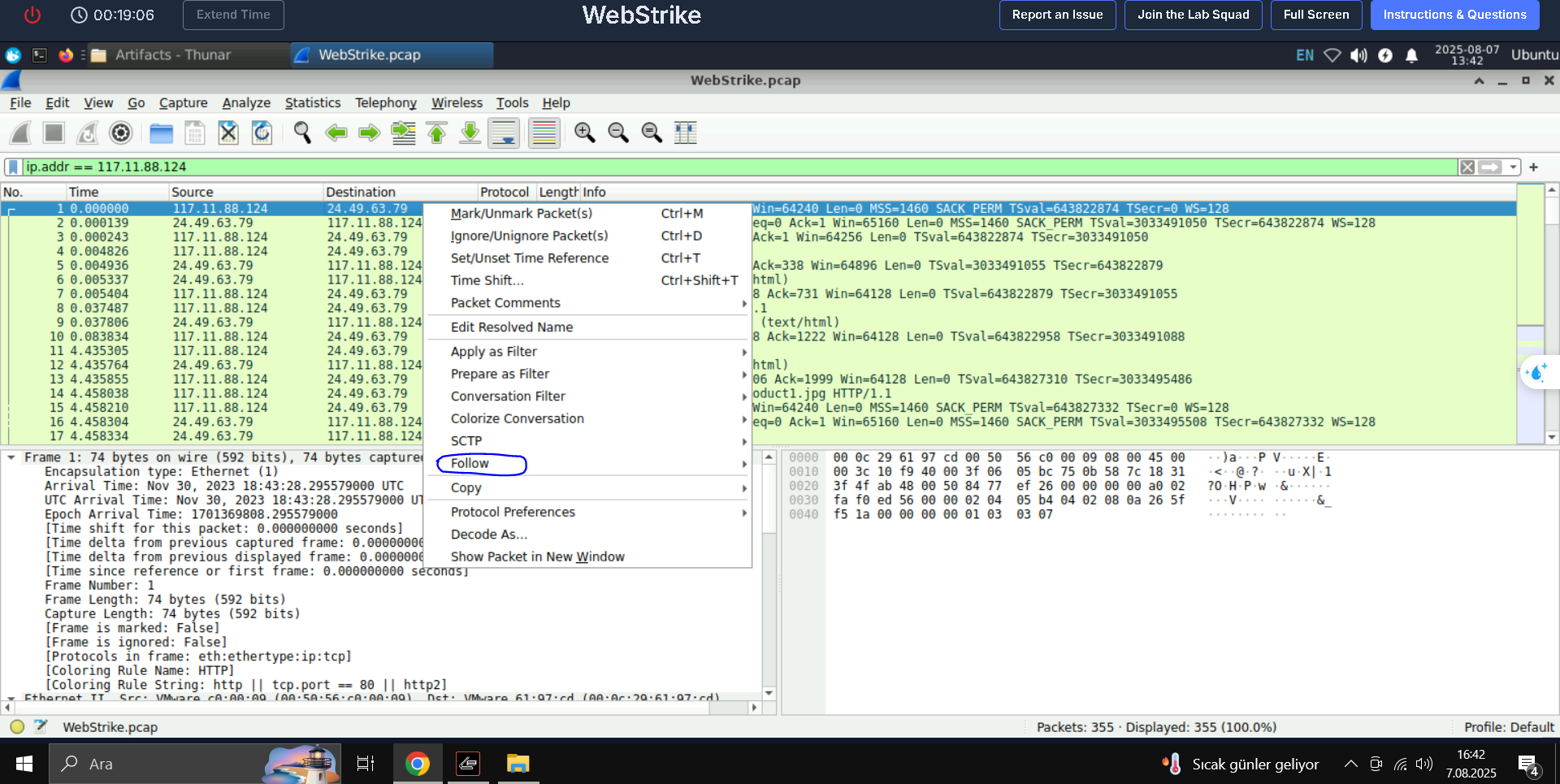
Task: Open display filter bookmarks
Action: point(13,167)
